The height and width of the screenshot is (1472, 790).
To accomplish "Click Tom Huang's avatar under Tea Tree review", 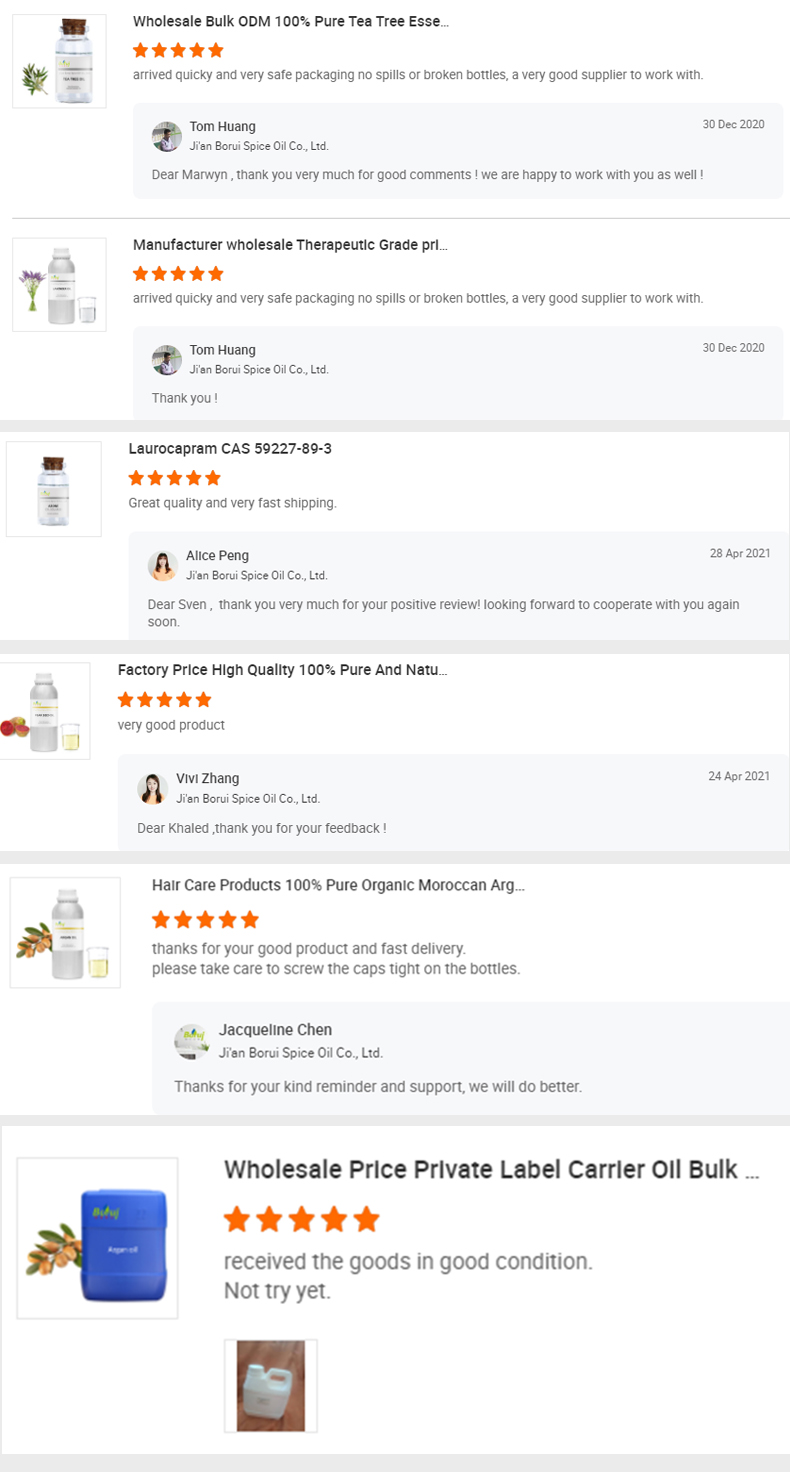I will point(167,137).
